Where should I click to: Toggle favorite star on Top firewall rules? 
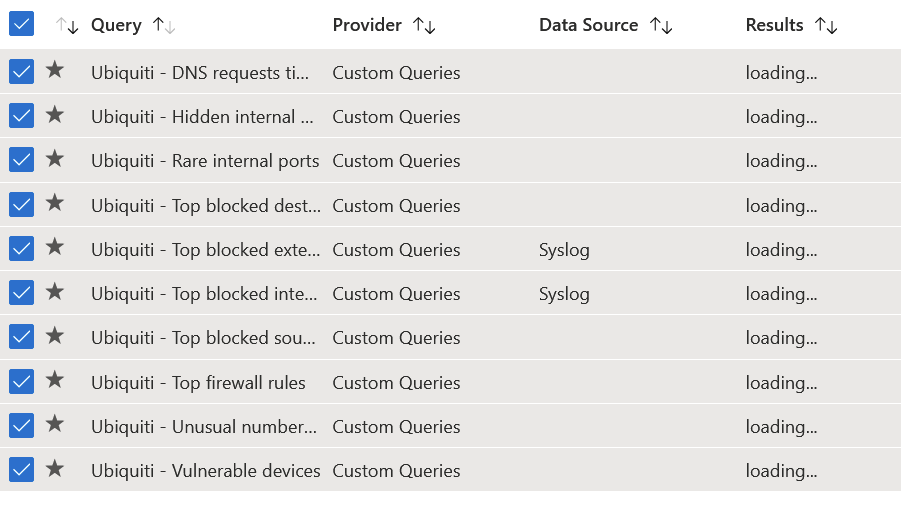point(55,380)
